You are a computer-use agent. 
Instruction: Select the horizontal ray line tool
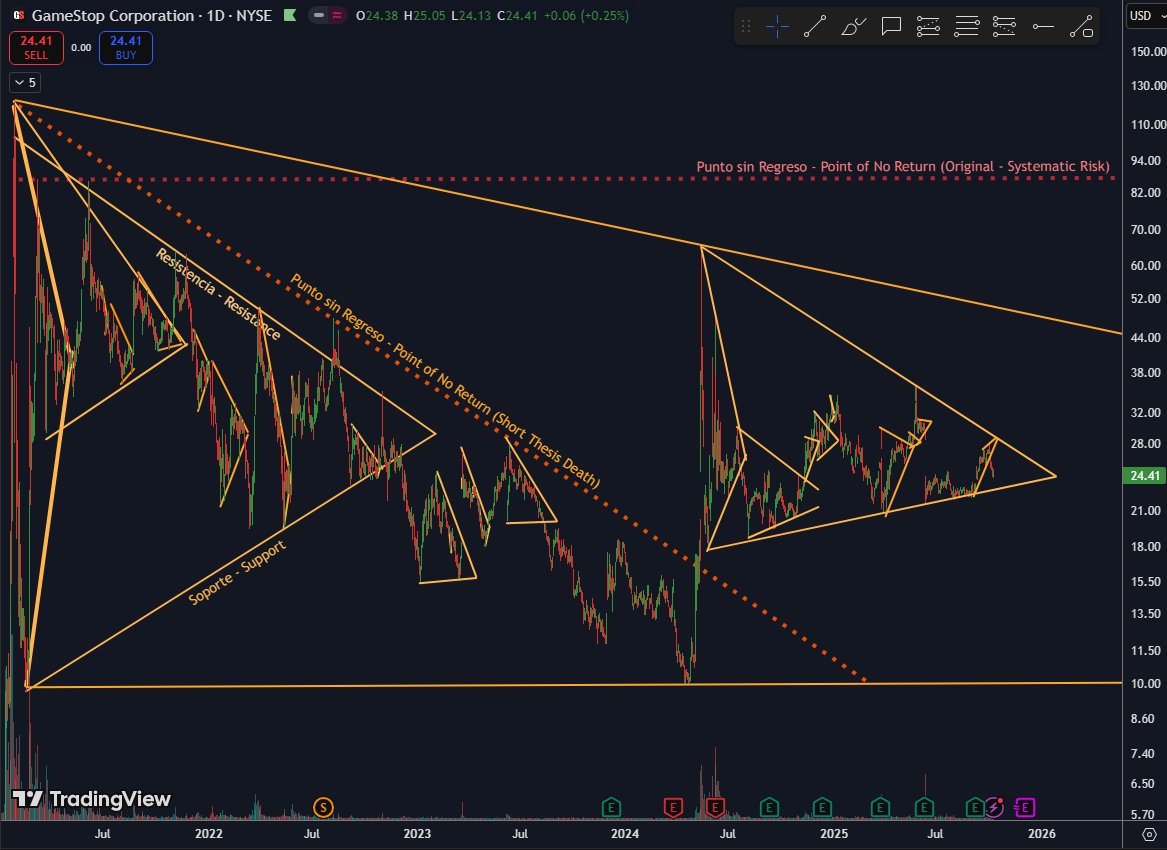point(1043,27)
